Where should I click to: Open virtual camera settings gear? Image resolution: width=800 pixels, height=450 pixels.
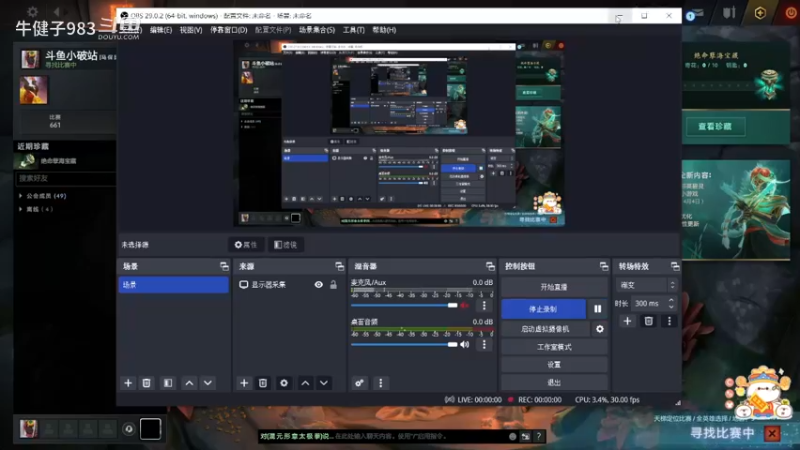tap(599, 329)
